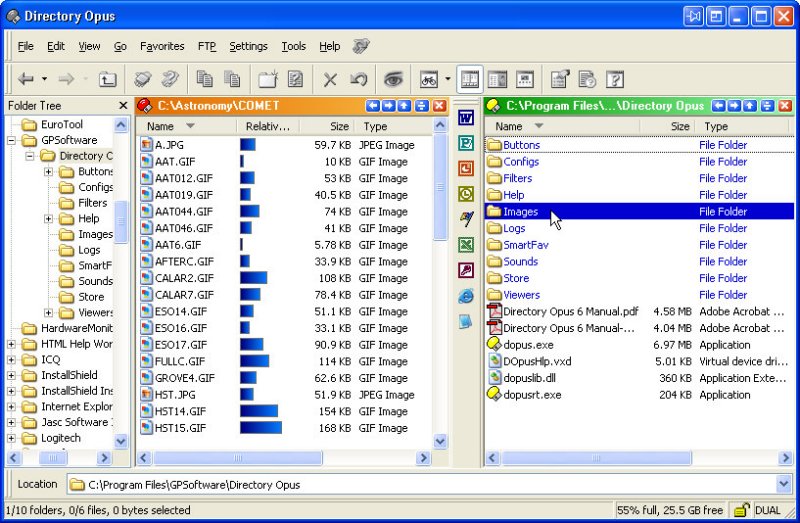Open the Location path dropdown arrow
The height and width of the screenshot is (523, 800).
[x=784, y=484]
